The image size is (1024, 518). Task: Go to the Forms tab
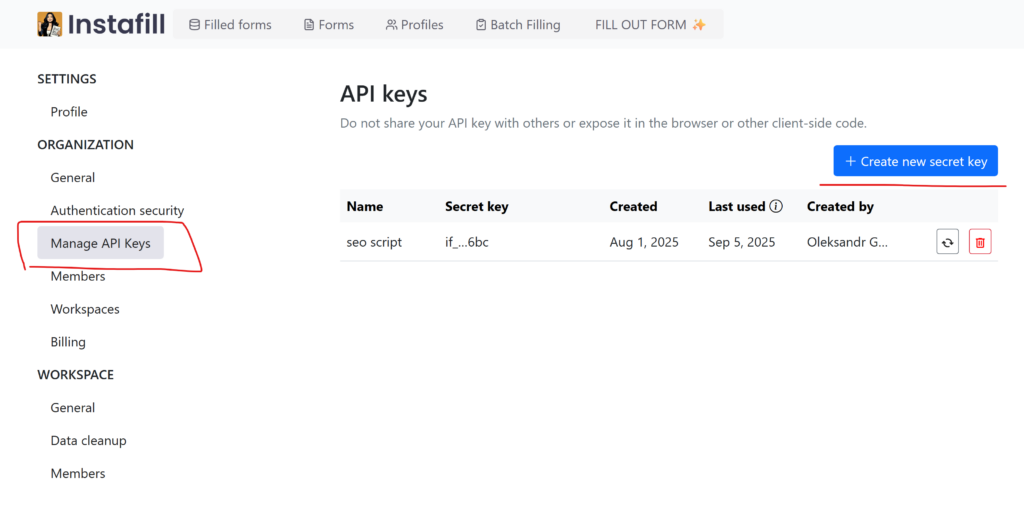pos(328,25)
